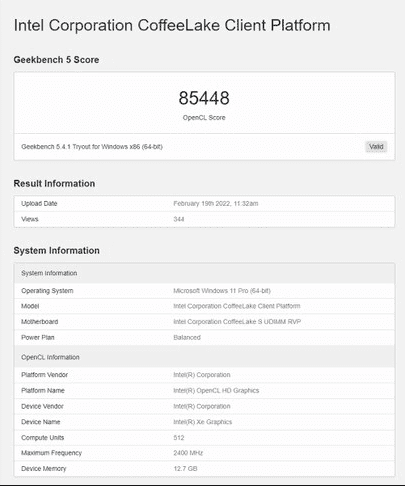Select 'Intel(R) OpenCL HD Graphics' value
The image size is (405, 486).
216,390
